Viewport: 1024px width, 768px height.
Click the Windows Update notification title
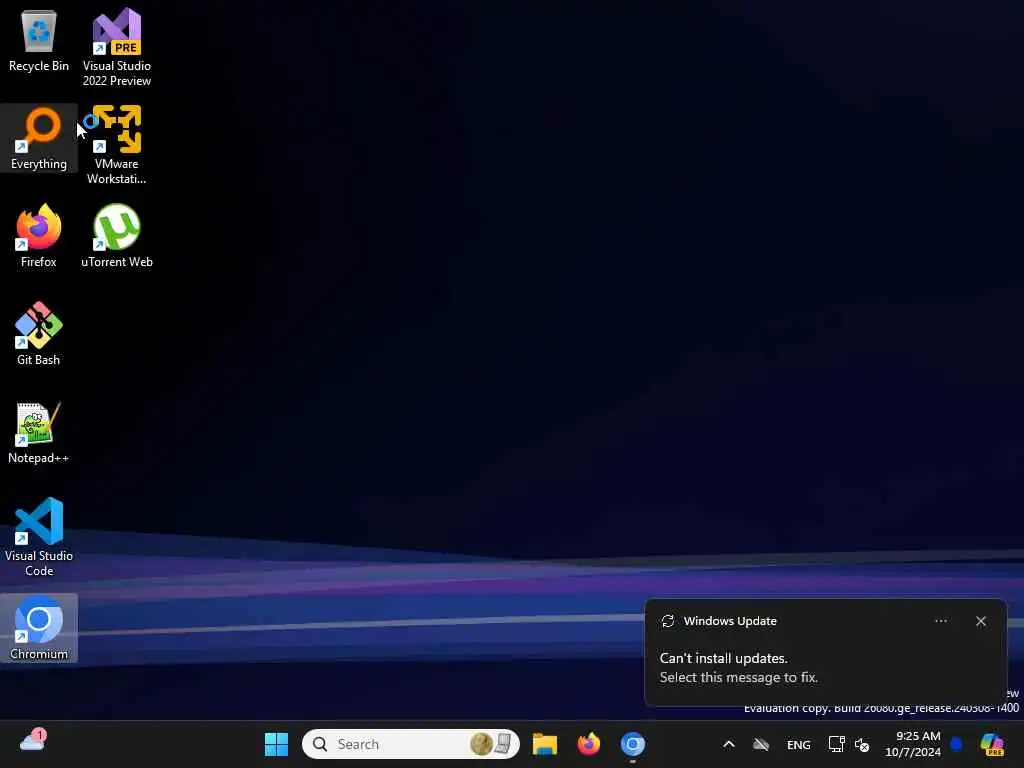(730, 621)
